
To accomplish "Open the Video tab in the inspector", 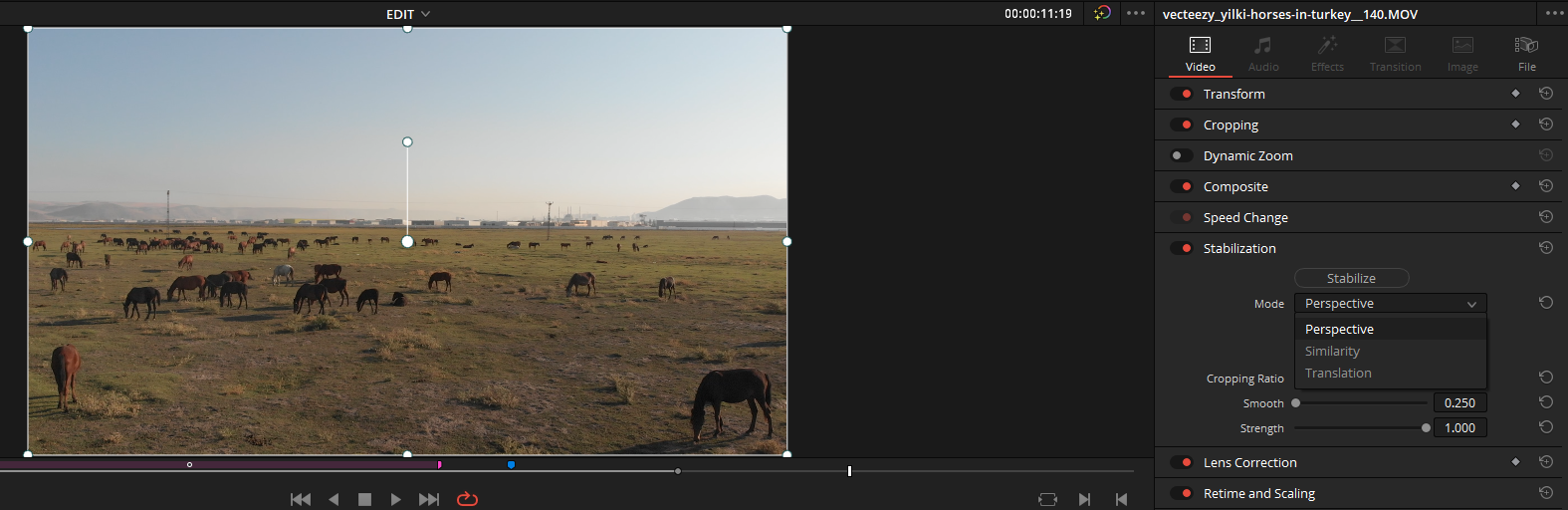I will point(1200,54).
